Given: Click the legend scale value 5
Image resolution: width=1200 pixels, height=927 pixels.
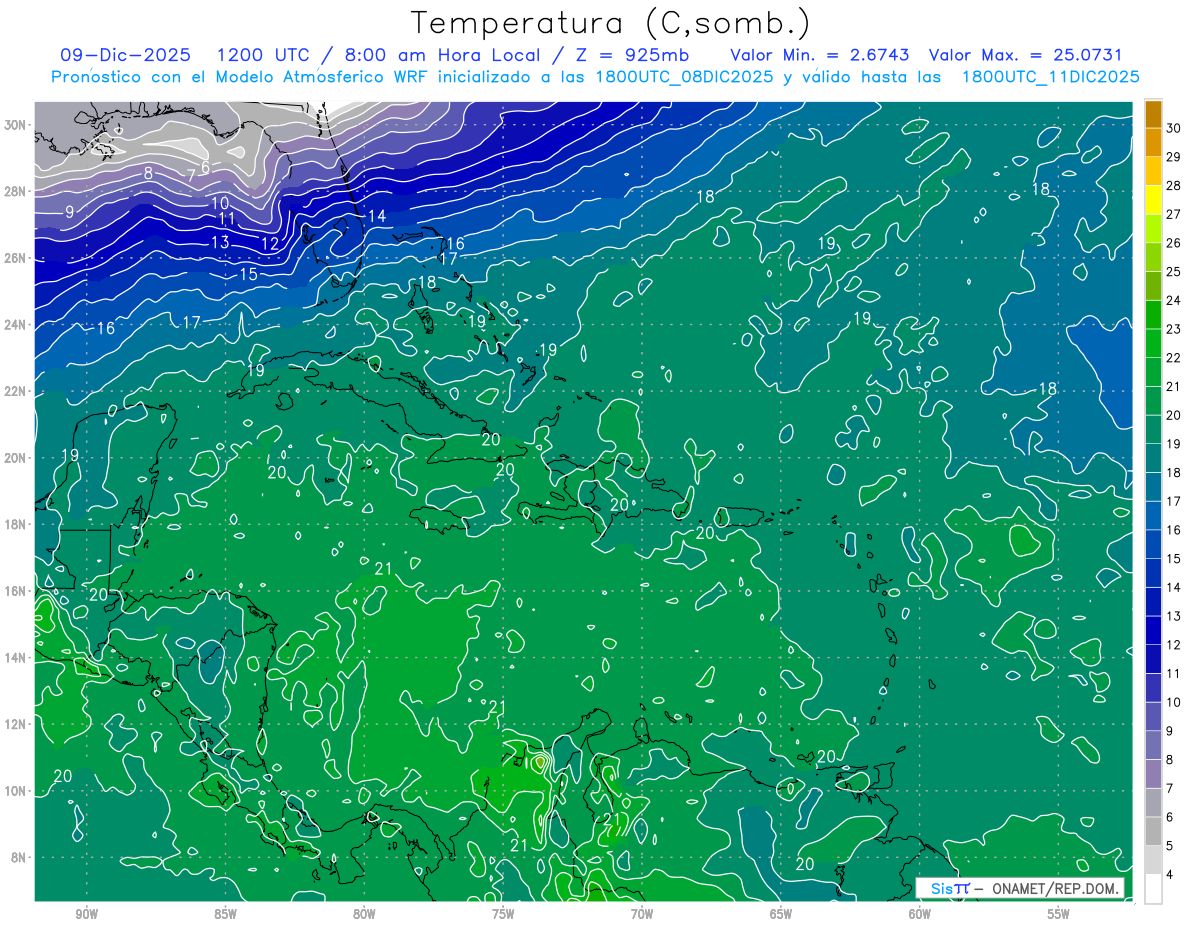Looking at the screenshot, I should tap(1171, 846).
